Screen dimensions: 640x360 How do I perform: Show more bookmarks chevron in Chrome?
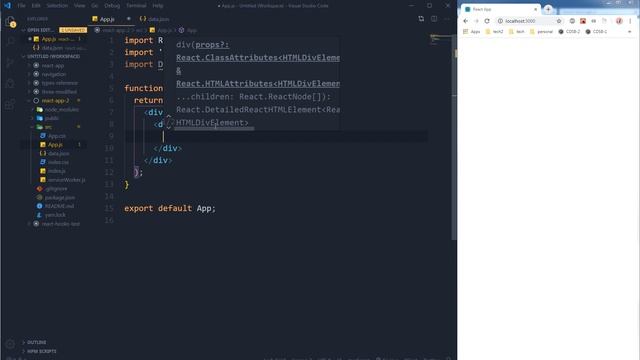click(x=629, y=31)
